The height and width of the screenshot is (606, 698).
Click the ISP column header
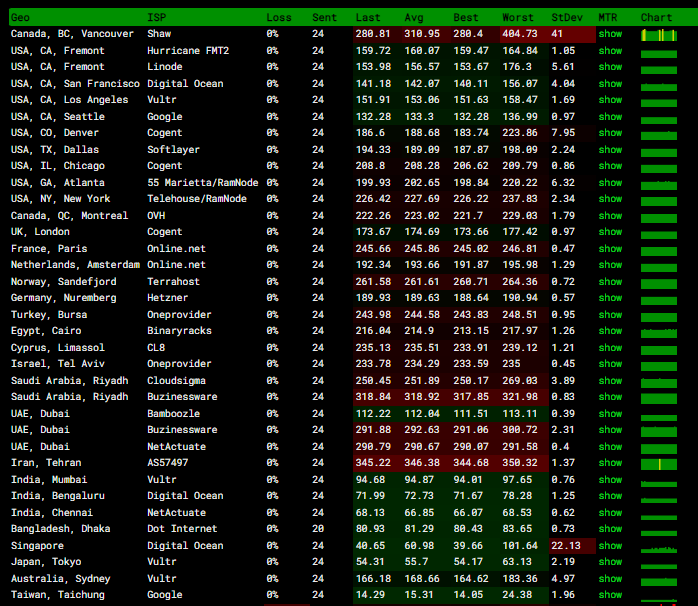(156, 17)
